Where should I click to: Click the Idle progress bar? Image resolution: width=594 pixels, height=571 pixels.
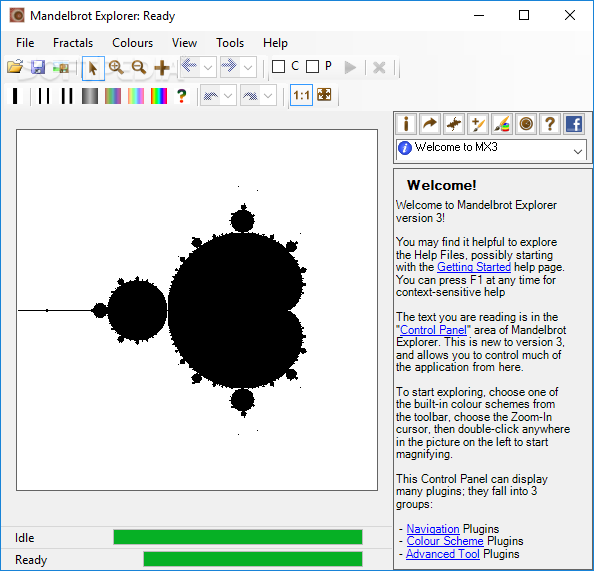pyautogui.click(x=238, y=537)
